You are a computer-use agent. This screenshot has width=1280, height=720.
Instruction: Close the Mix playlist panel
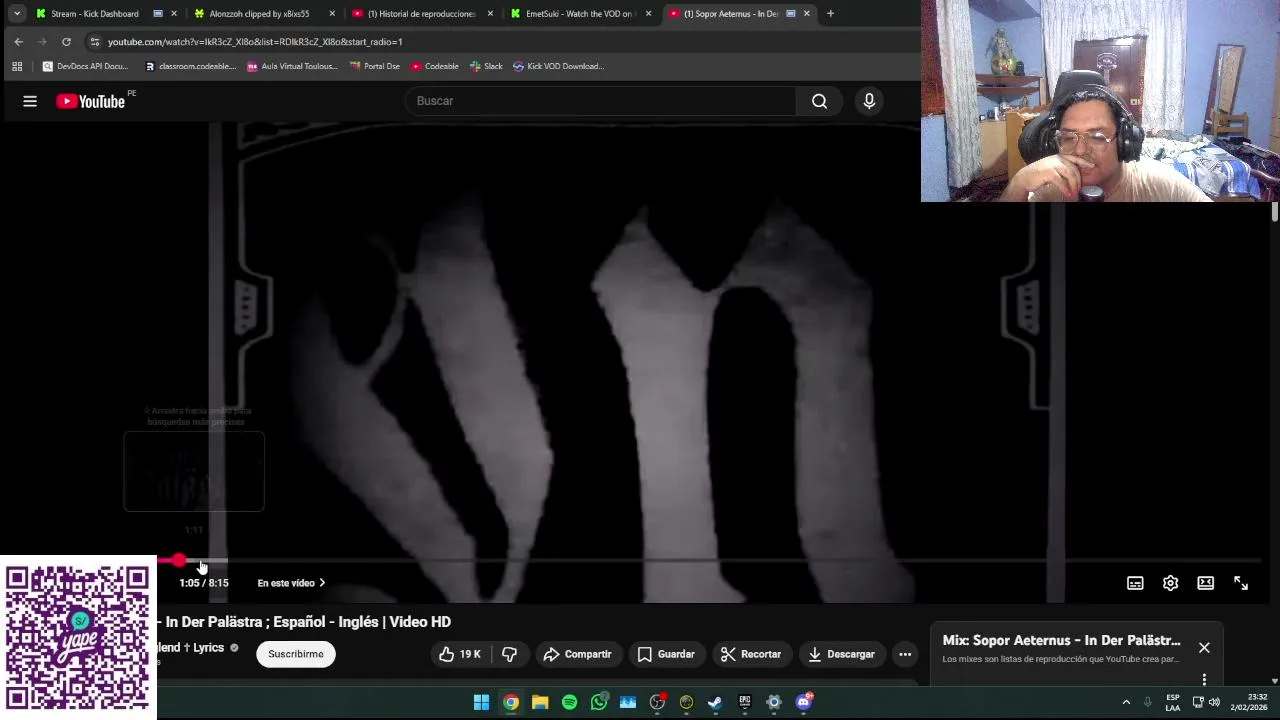pyautogui.click(x=1204, y=647)
